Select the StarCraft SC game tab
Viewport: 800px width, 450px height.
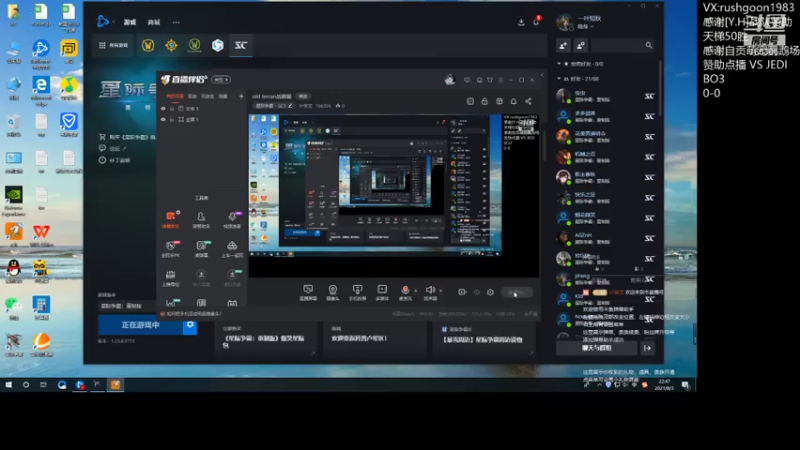241,45
